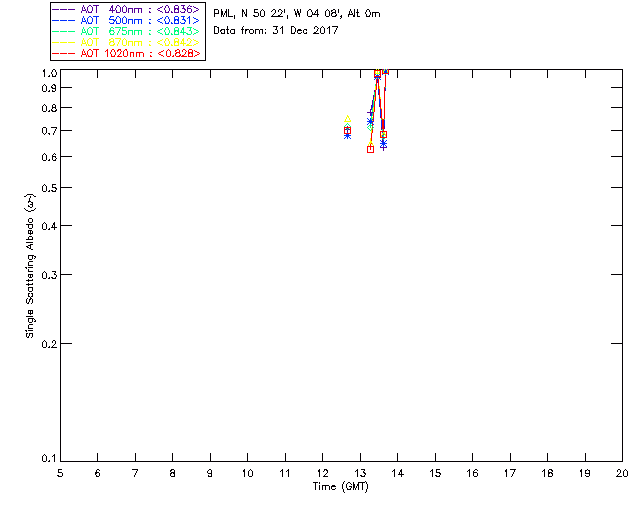Viewport: 640px width, 512px height.
Task: Click the hour 18 x-axis tick label
Action: click(547, 473)
